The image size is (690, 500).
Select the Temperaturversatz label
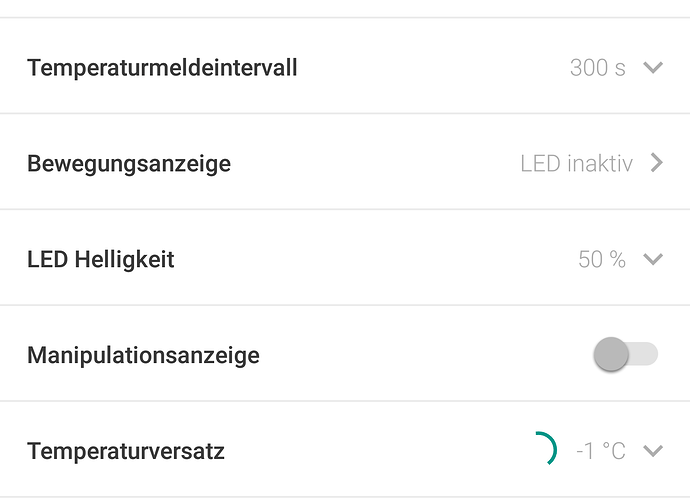point(126,451)
